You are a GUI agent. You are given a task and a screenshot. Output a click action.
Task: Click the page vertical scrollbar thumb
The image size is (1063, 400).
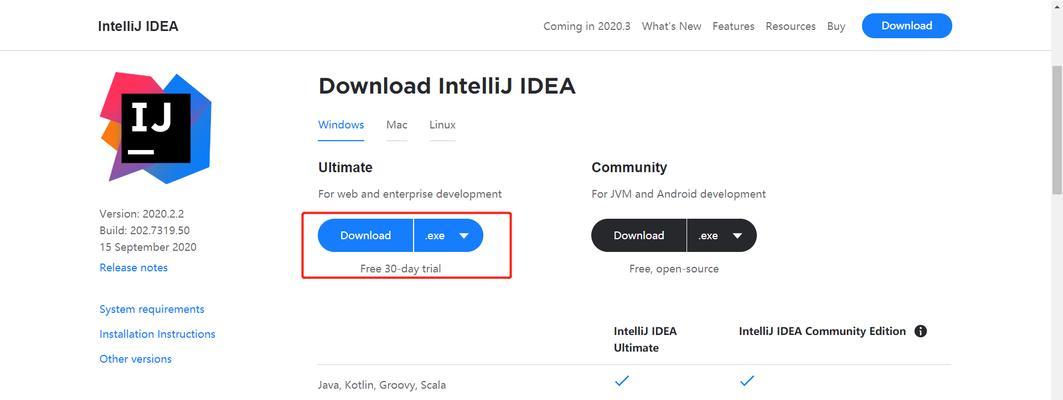(1056, 129)
